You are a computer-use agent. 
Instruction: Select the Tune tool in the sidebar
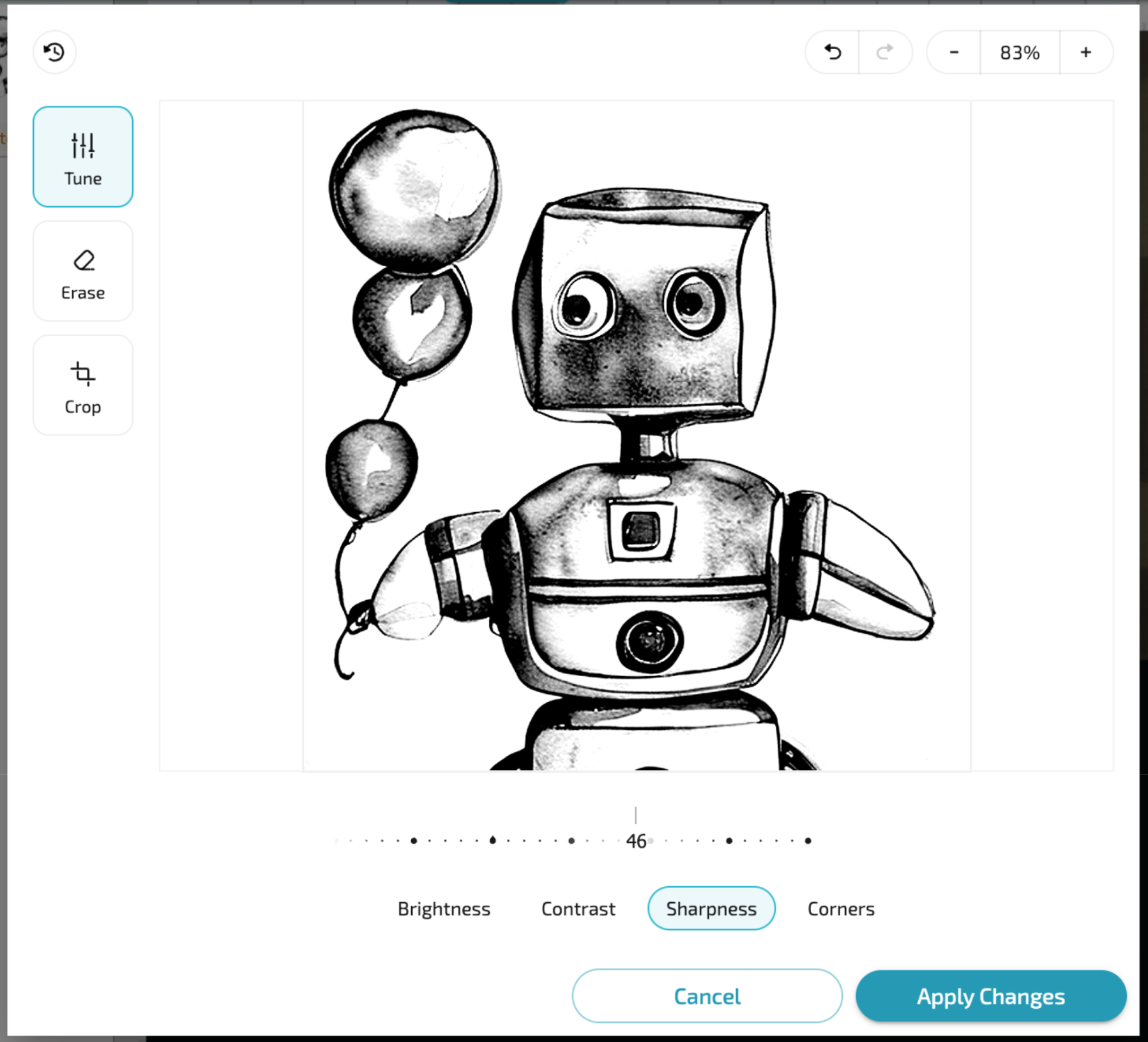pos(82,156)
